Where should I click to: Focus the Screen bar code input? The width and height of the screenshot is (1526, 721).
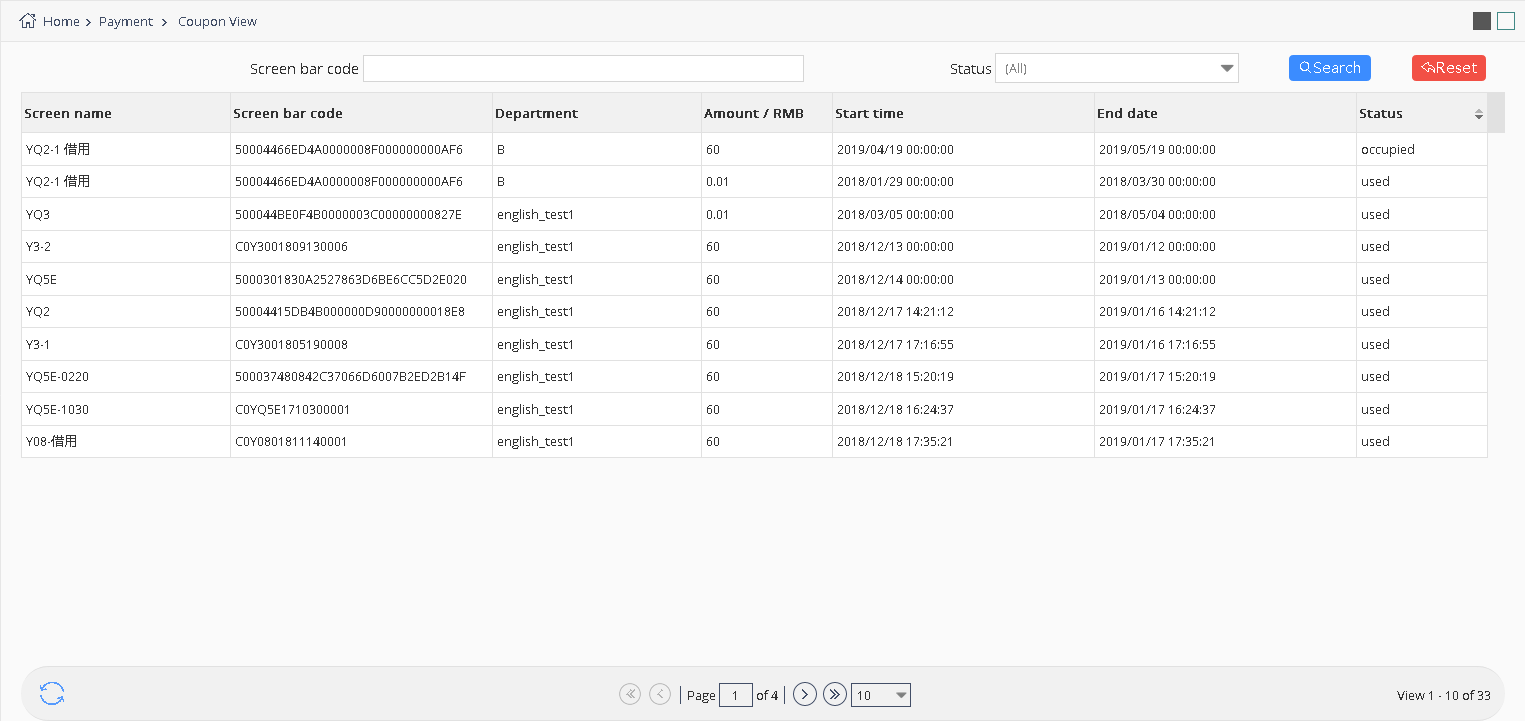pos(584,68)
